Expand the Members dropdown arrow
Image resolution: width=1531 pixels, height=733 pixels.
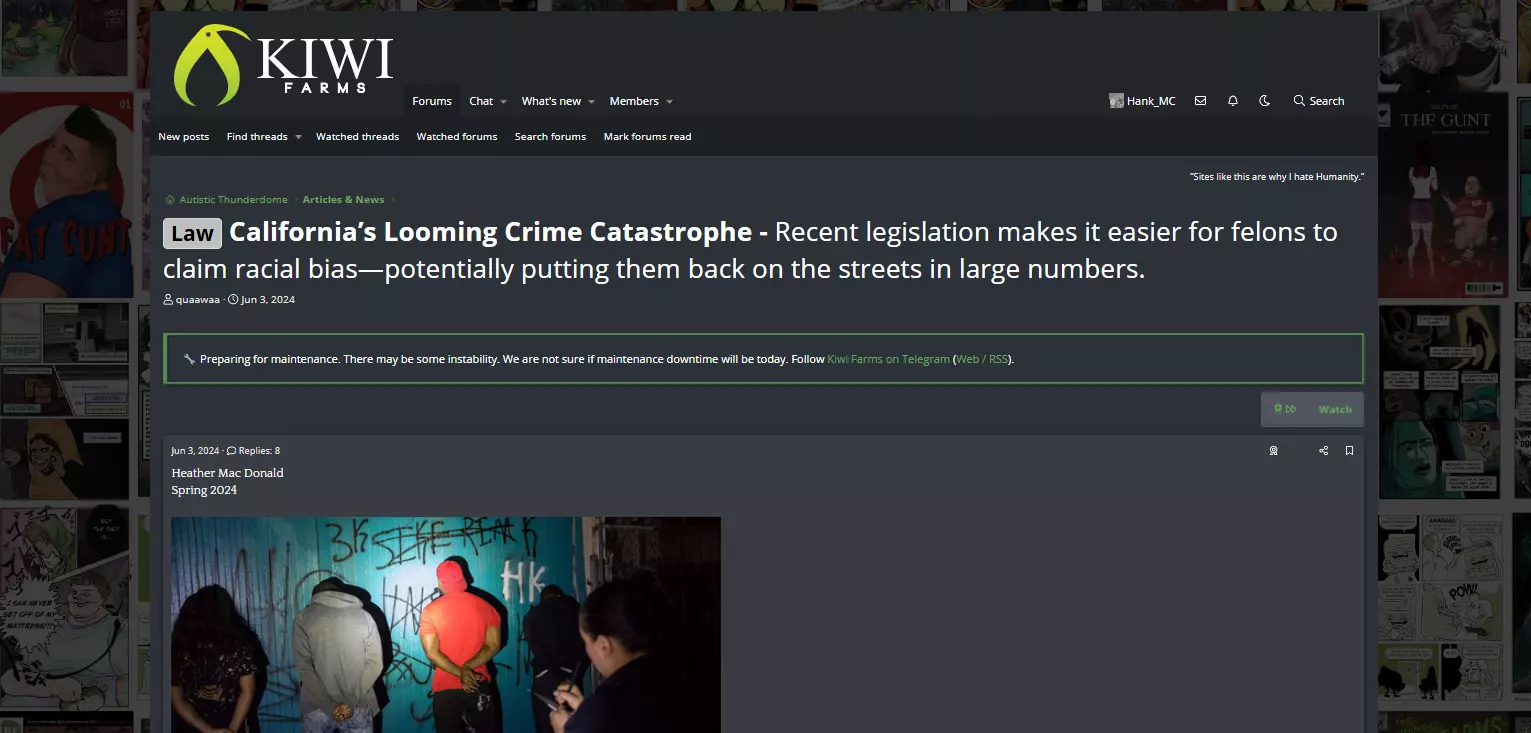(669, 102)
